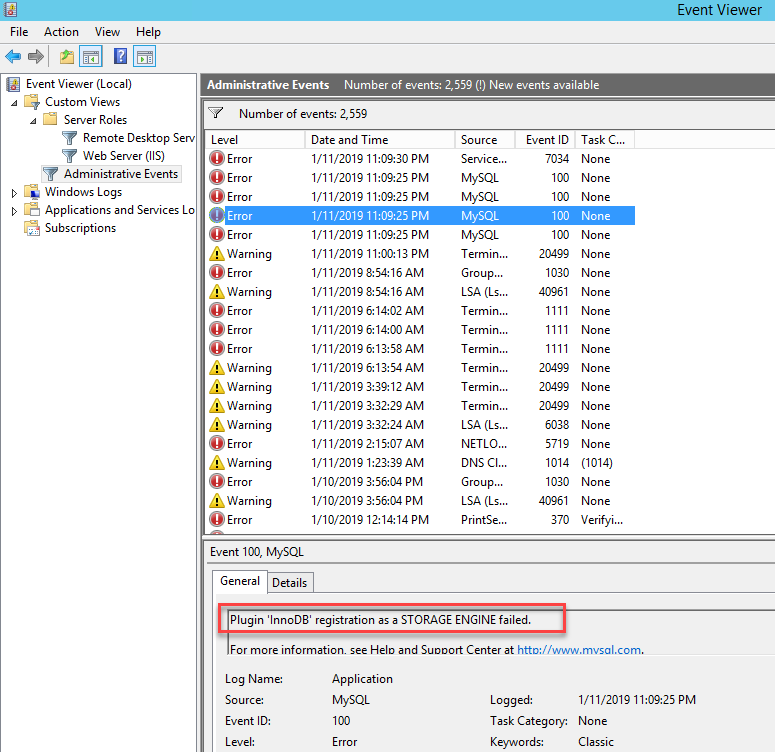The height and width of the screenshot is (752, 775).
Task: Click the Custom Views folder icon
Action: click(33, 102)
